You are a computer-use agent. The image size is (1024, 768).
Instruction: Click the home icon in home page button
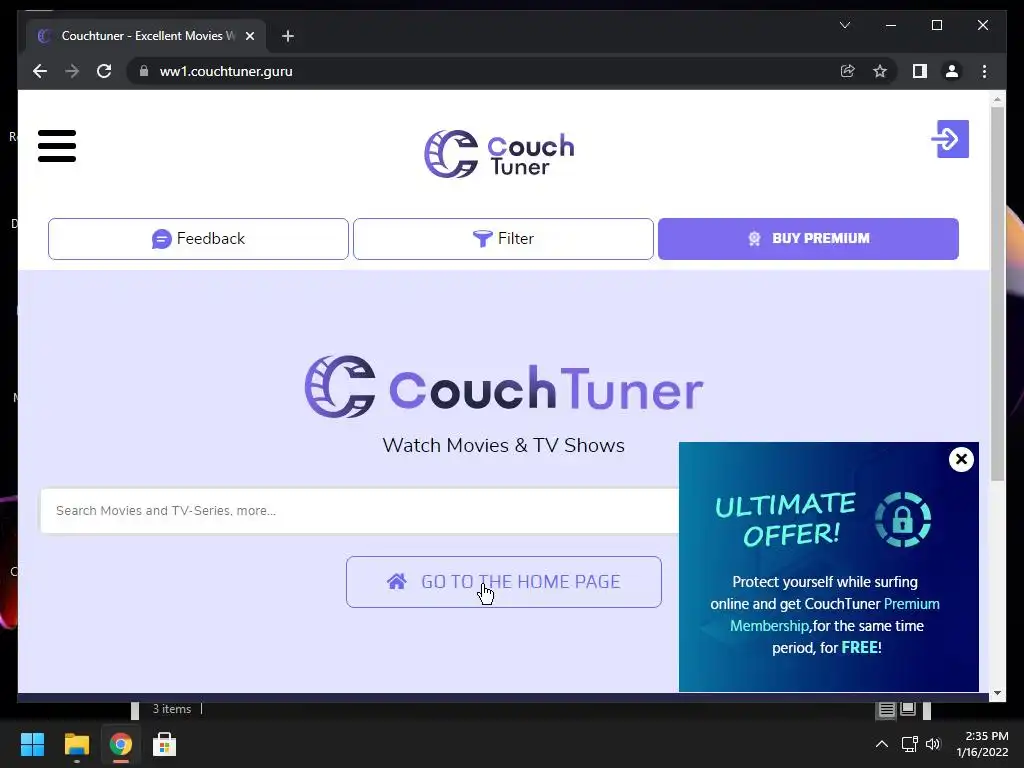click(397, 581)
